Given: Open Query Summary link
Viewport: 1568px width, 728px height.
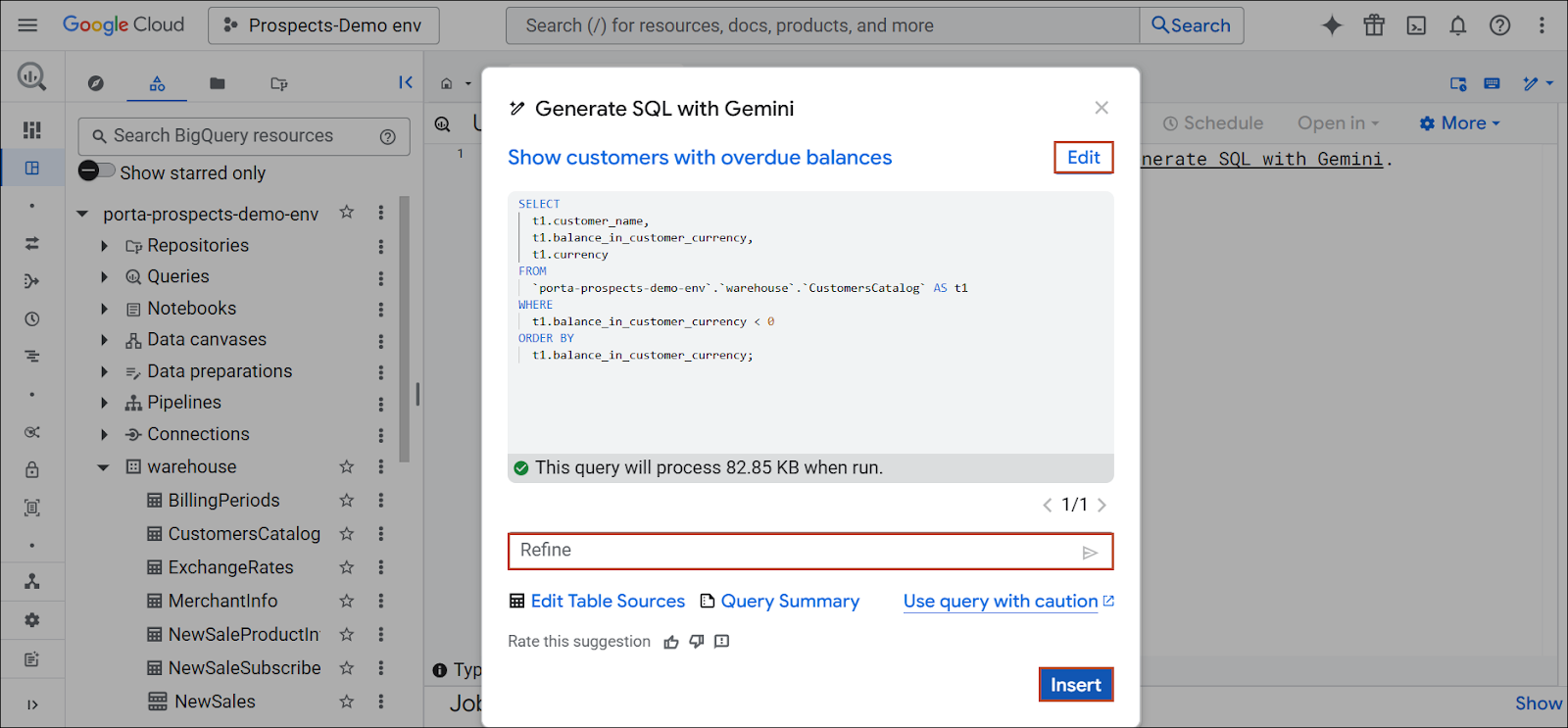Looking at the screenshot, I should click(x=780, y=602).
